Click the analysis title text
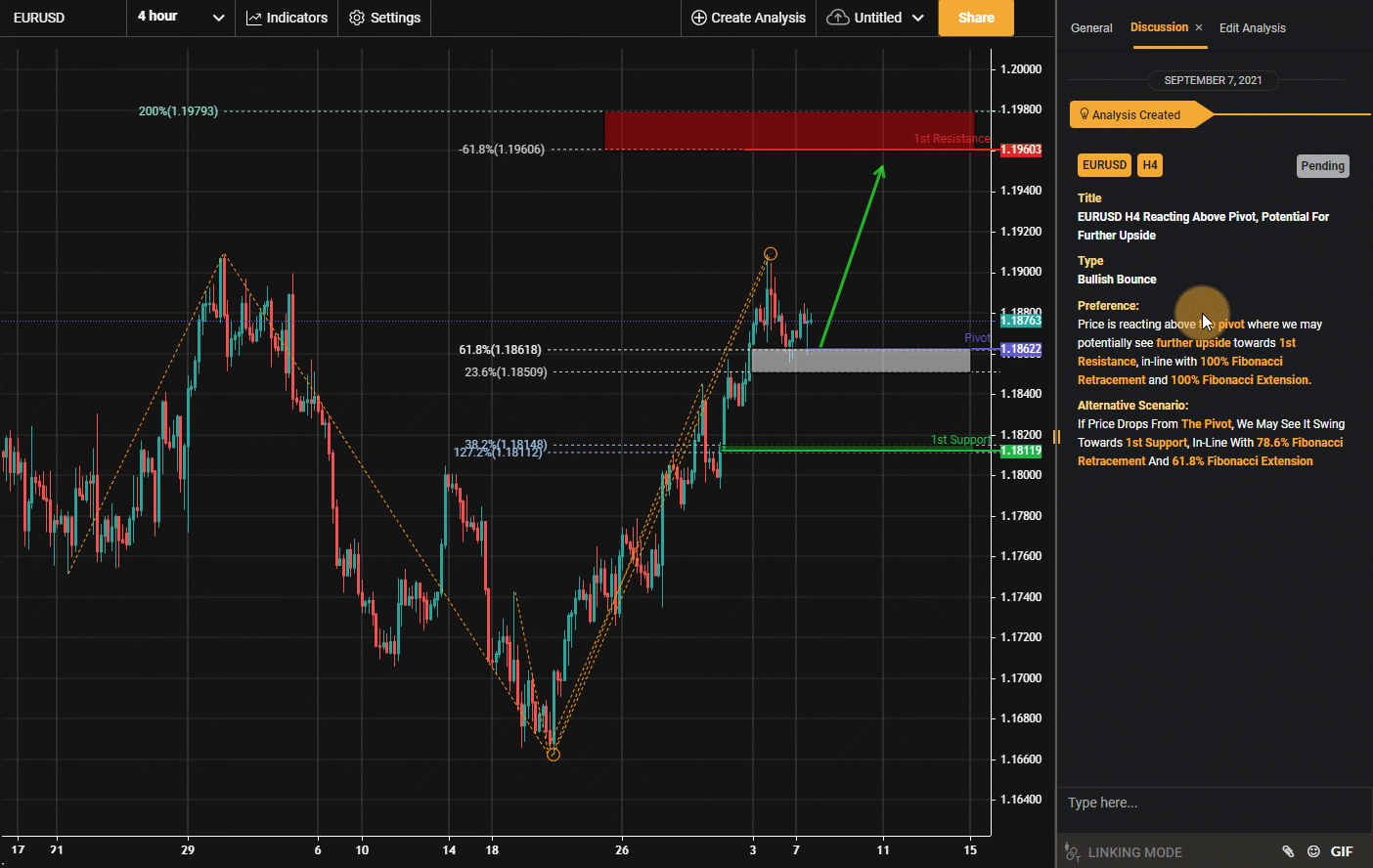 point(1203,226)
